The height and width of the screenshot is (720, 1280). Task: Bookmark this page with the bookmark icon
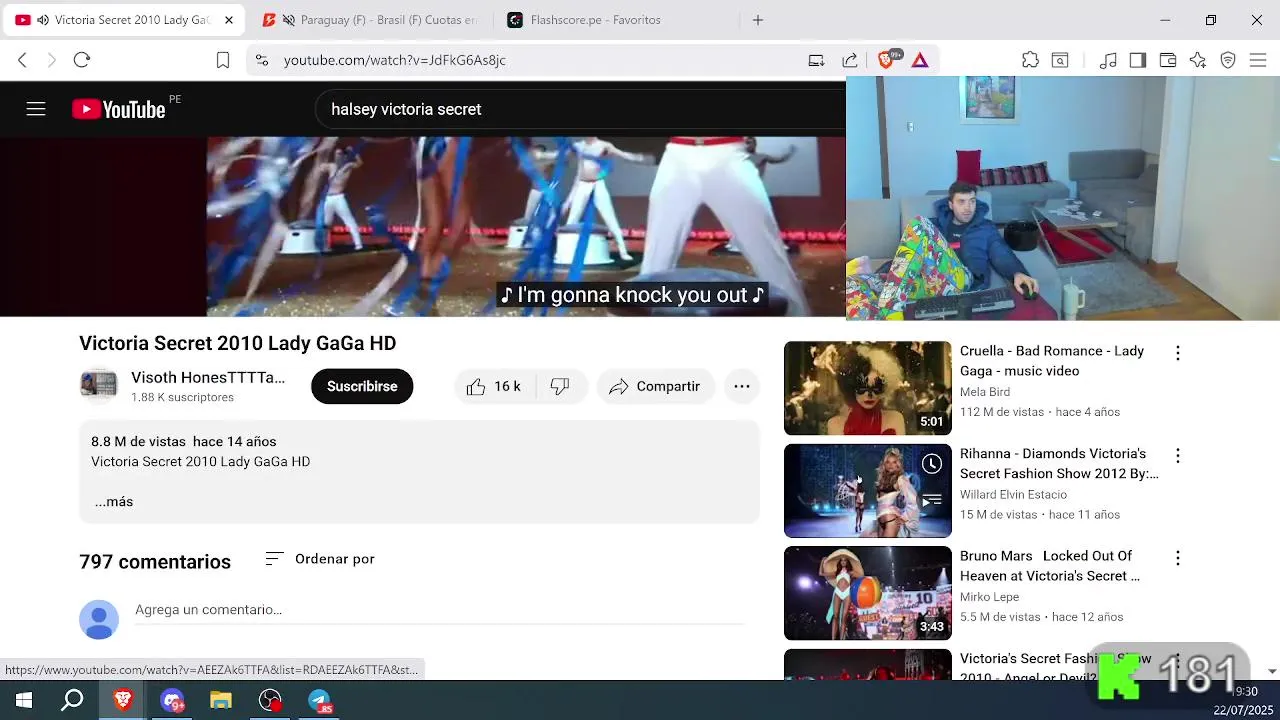point(223,60)
